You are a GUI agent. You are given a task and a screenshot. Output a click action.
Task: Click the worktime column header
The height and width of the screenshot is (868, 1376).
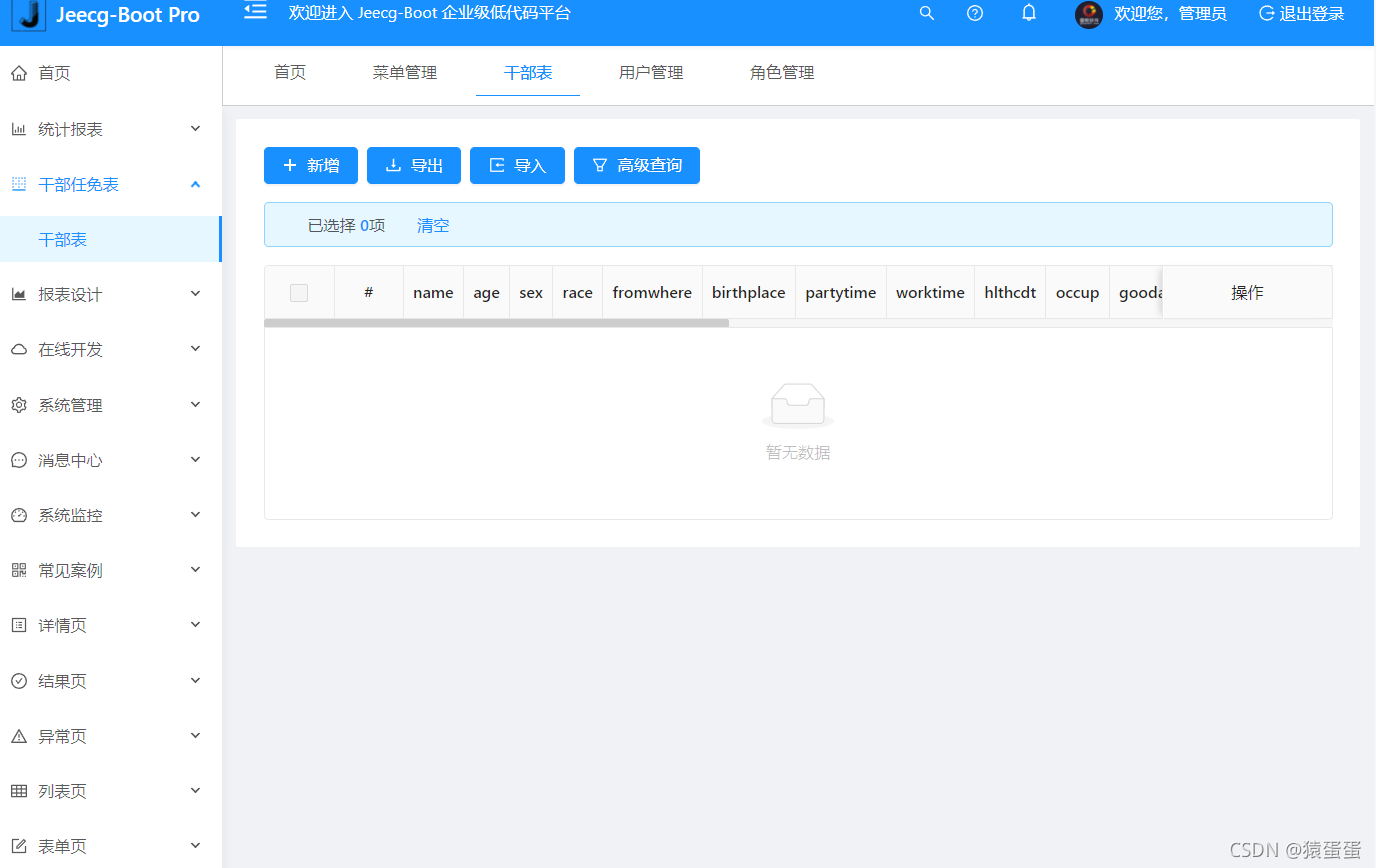click(930, 293)
